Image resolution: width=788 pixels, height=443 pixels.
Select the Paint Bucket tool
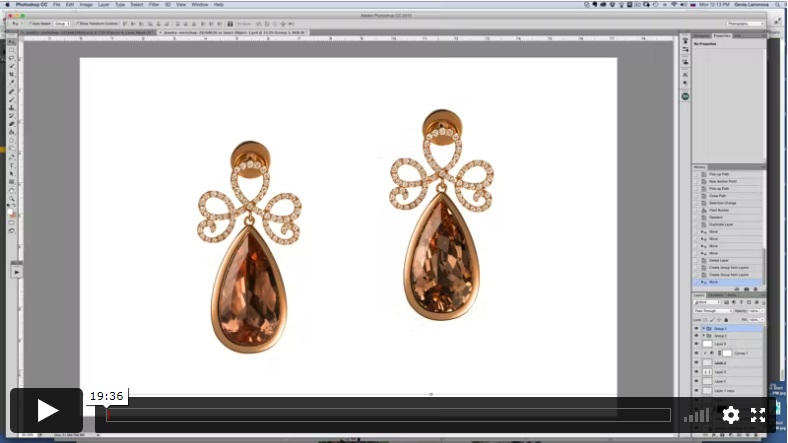click(x=12, y=132)
